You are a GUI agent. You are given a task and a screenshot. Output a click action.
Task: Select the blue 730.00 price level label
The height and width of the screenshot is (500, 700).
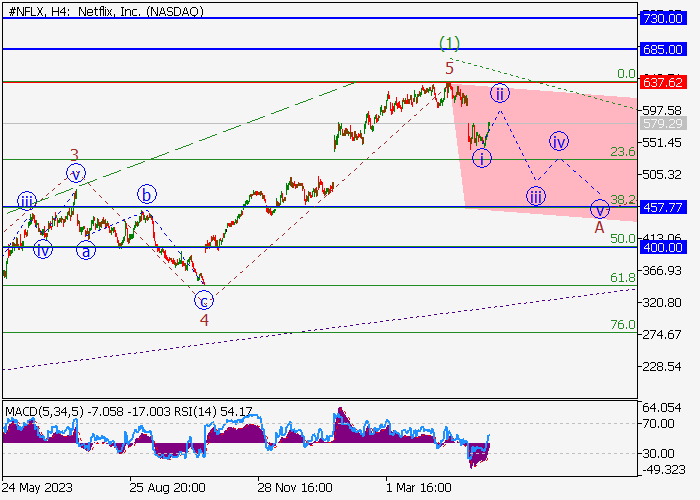(x=662, y=18)
